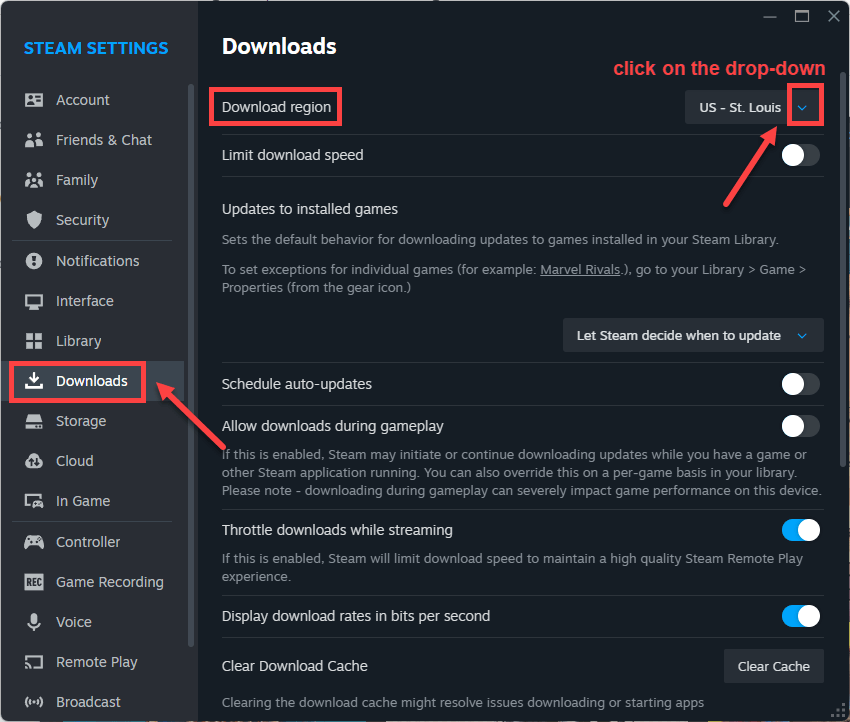Open the Marvel Rivals link
Screen dimensions: 850x722
580,269
